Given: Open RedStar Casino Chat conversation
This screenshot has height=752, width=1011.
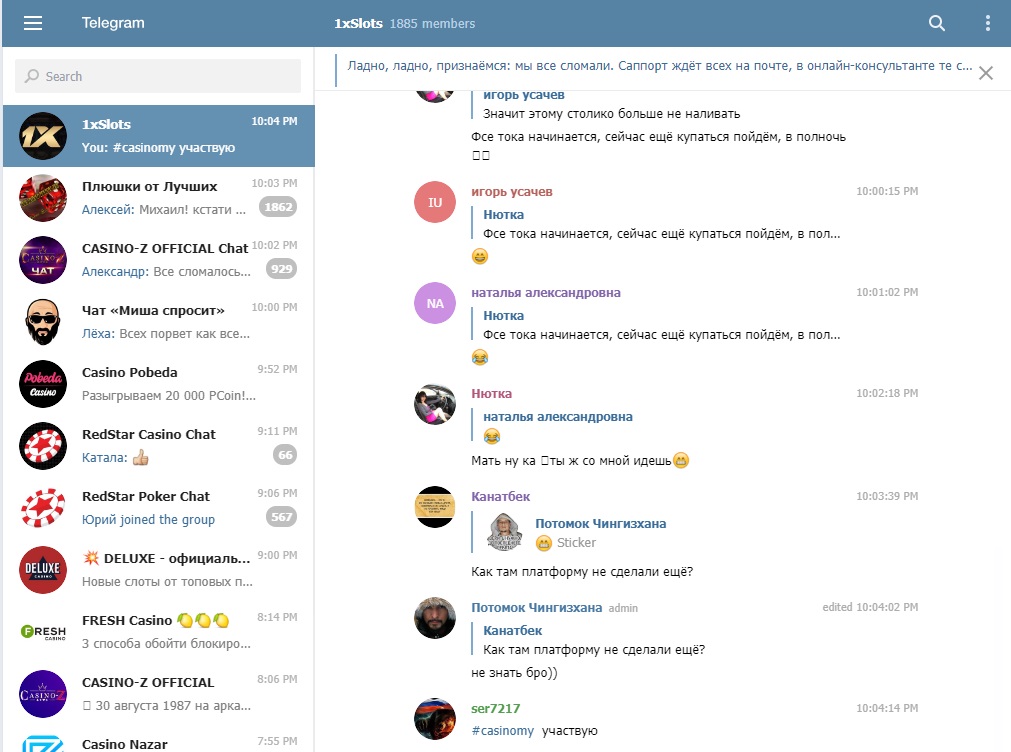Looking at the screenshot, I should pyautogui.click(x=159, y=446).
